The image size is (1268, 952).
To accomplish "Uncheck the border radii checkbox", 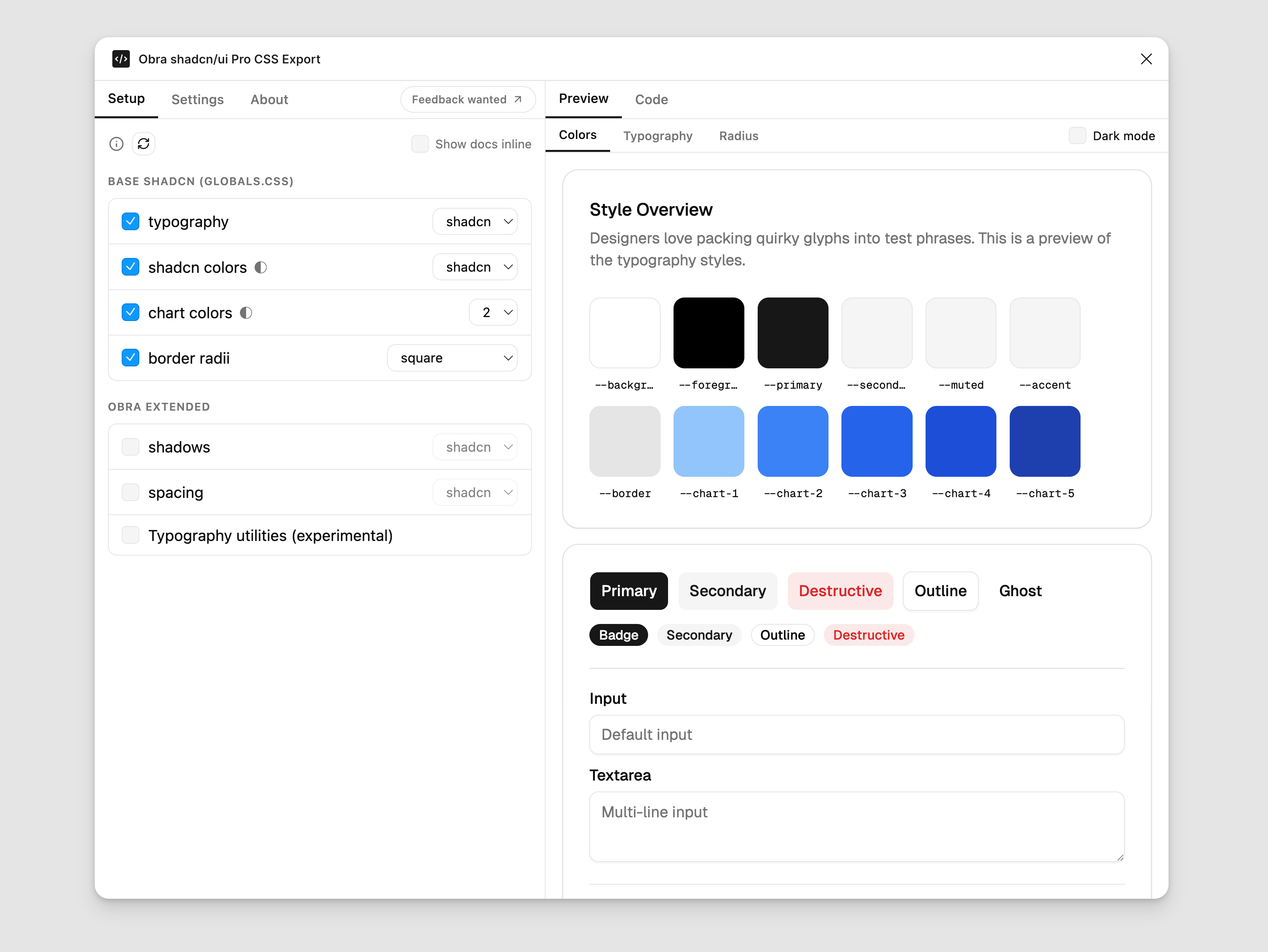I will pos(131,358).
